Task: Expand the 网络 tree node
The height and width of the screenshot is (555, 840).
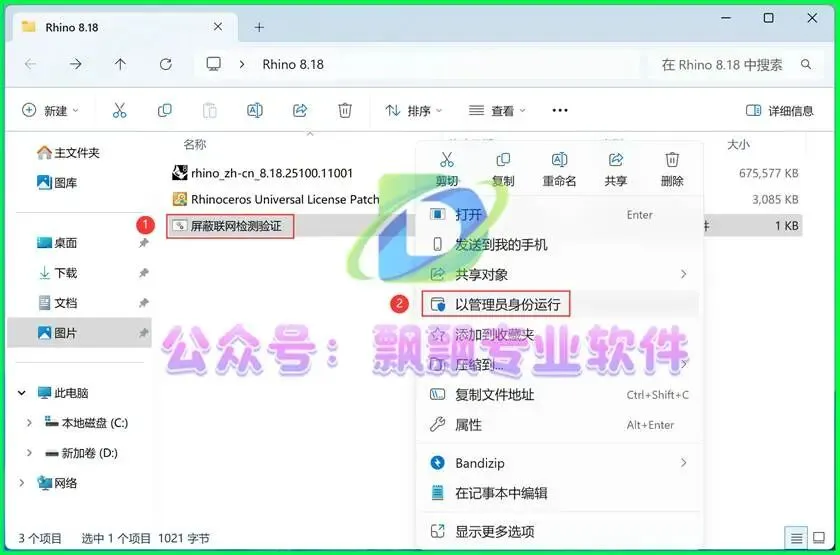Action: coord(21,483)
